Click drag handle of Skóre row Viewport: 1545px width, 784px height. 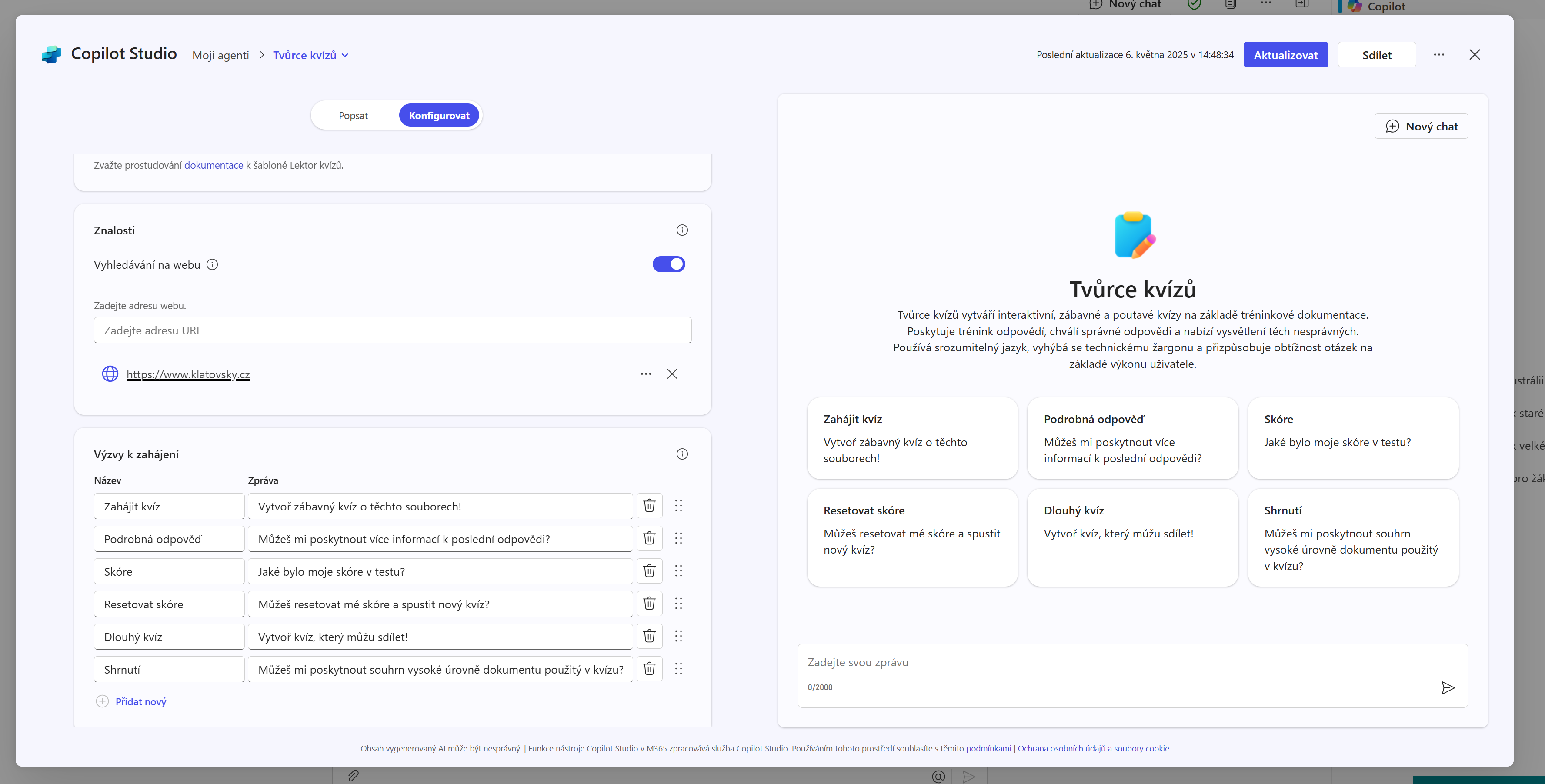(x=678, y=571)
